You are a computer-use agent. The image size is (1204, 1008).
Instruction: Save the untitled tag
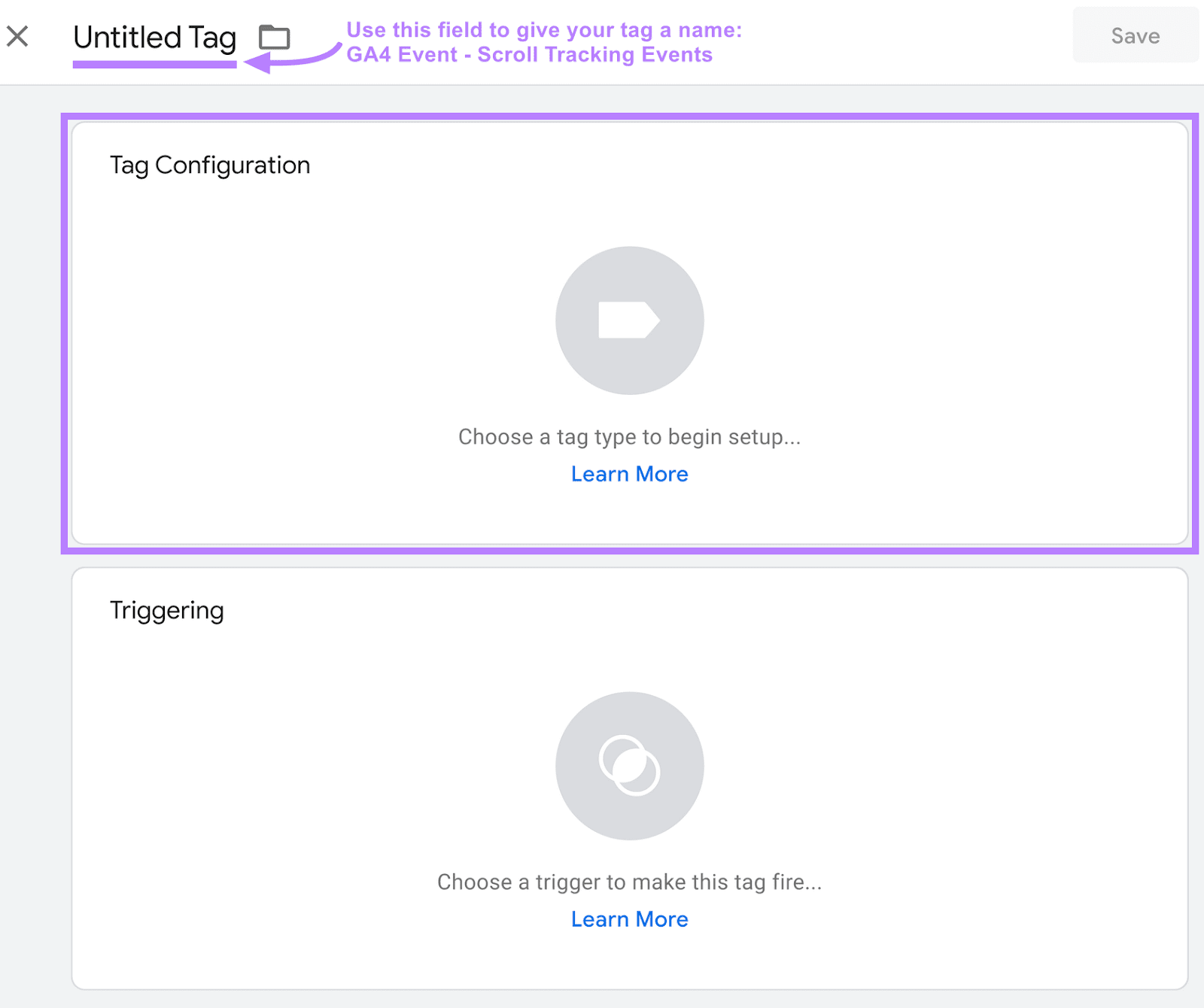1135,35
